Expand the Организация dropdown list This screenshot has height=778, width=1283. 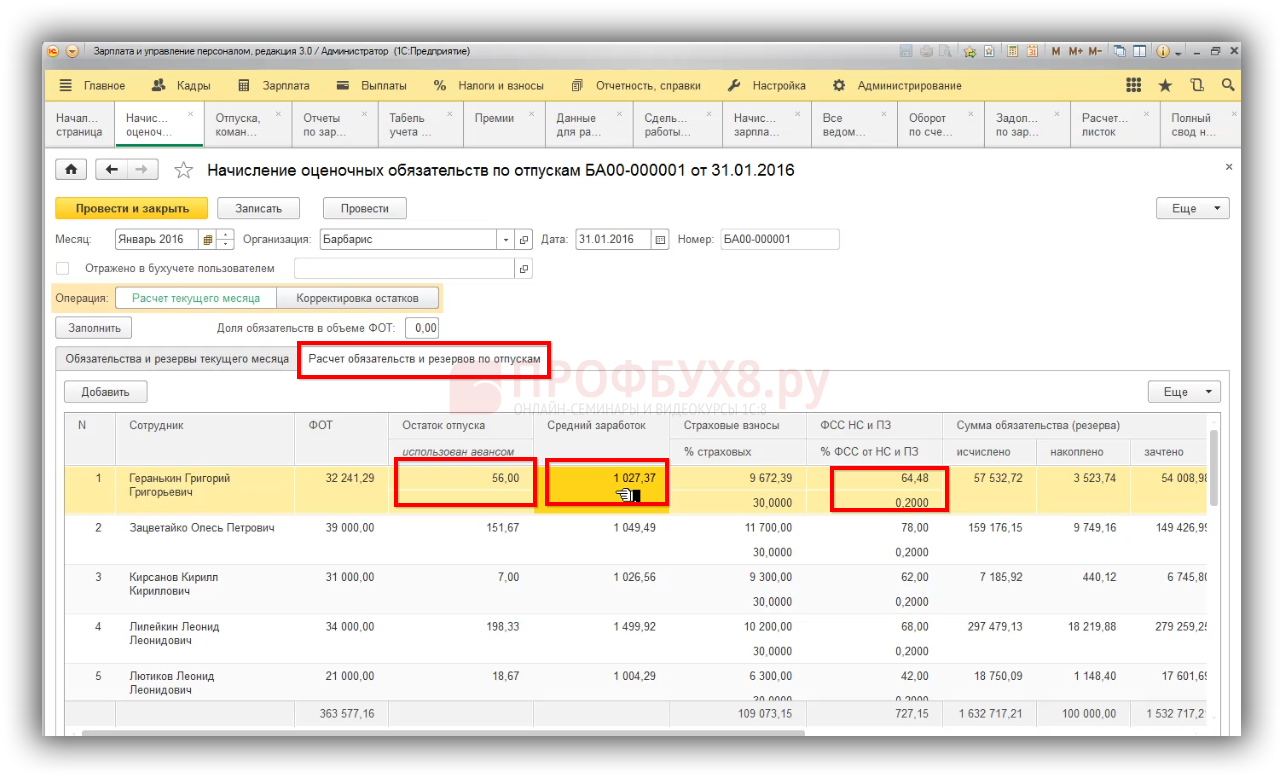point(505,240)
